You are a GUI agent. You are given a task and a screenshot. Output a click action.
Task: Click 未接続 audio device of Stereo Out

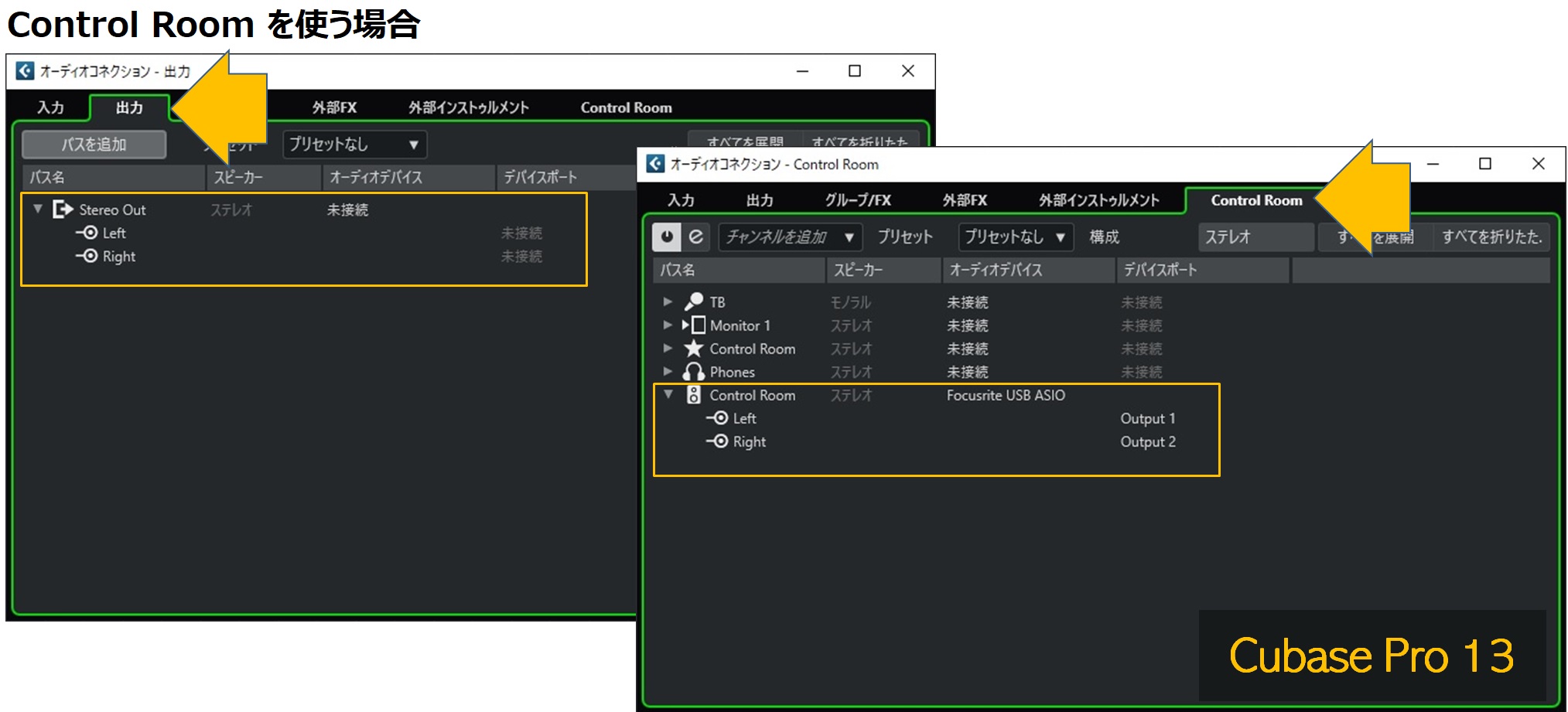click(347, 210)
